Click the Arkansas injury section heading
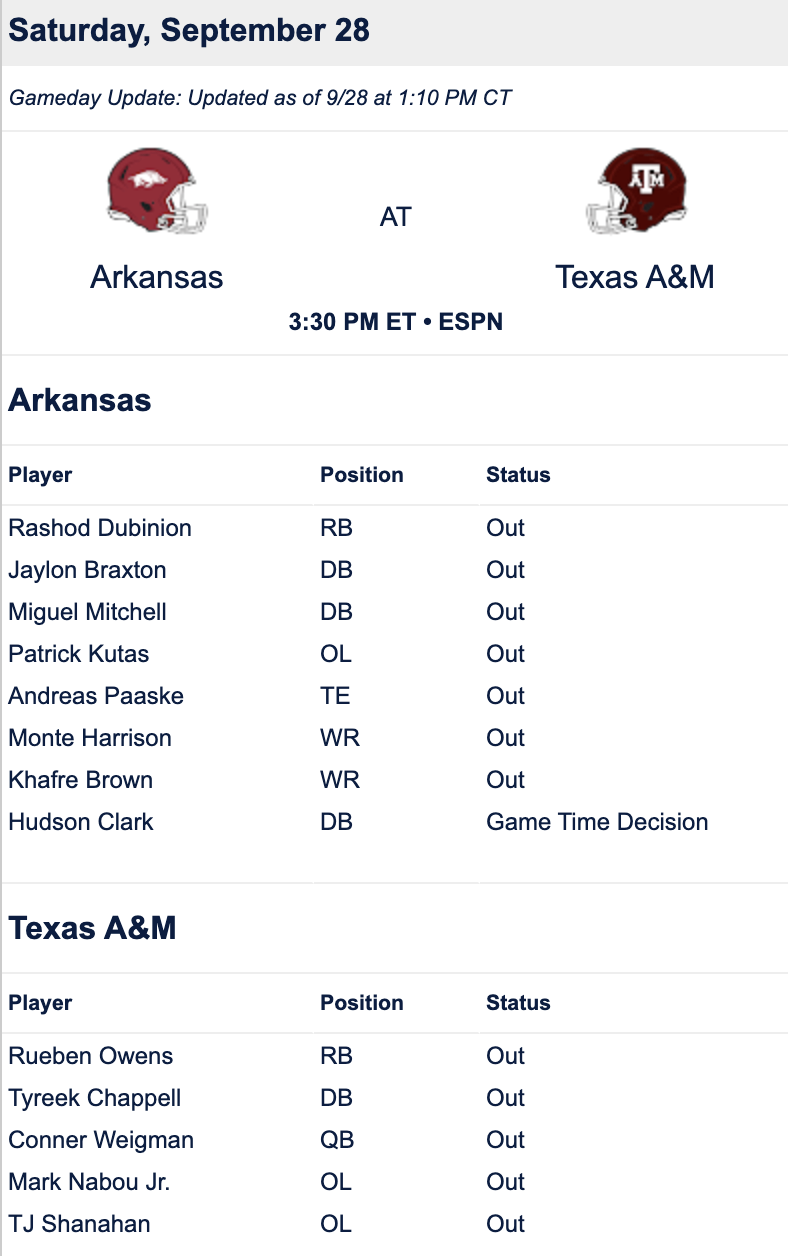The image size is (788, 1256). point(80,400)
